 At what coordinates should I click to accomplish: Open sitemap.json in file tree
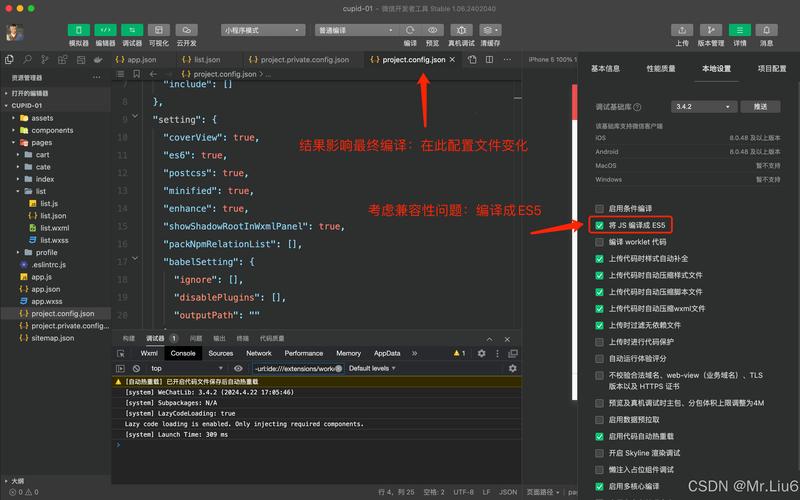53,338
